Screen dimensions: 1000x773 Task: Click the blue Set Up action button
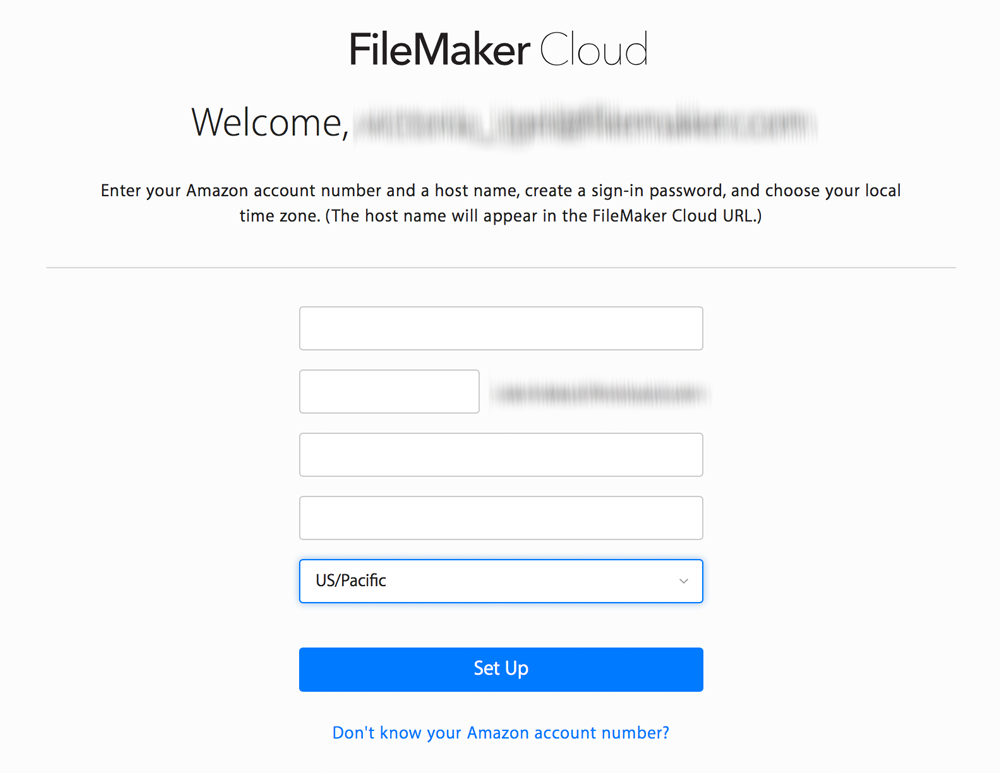(500, 669)
